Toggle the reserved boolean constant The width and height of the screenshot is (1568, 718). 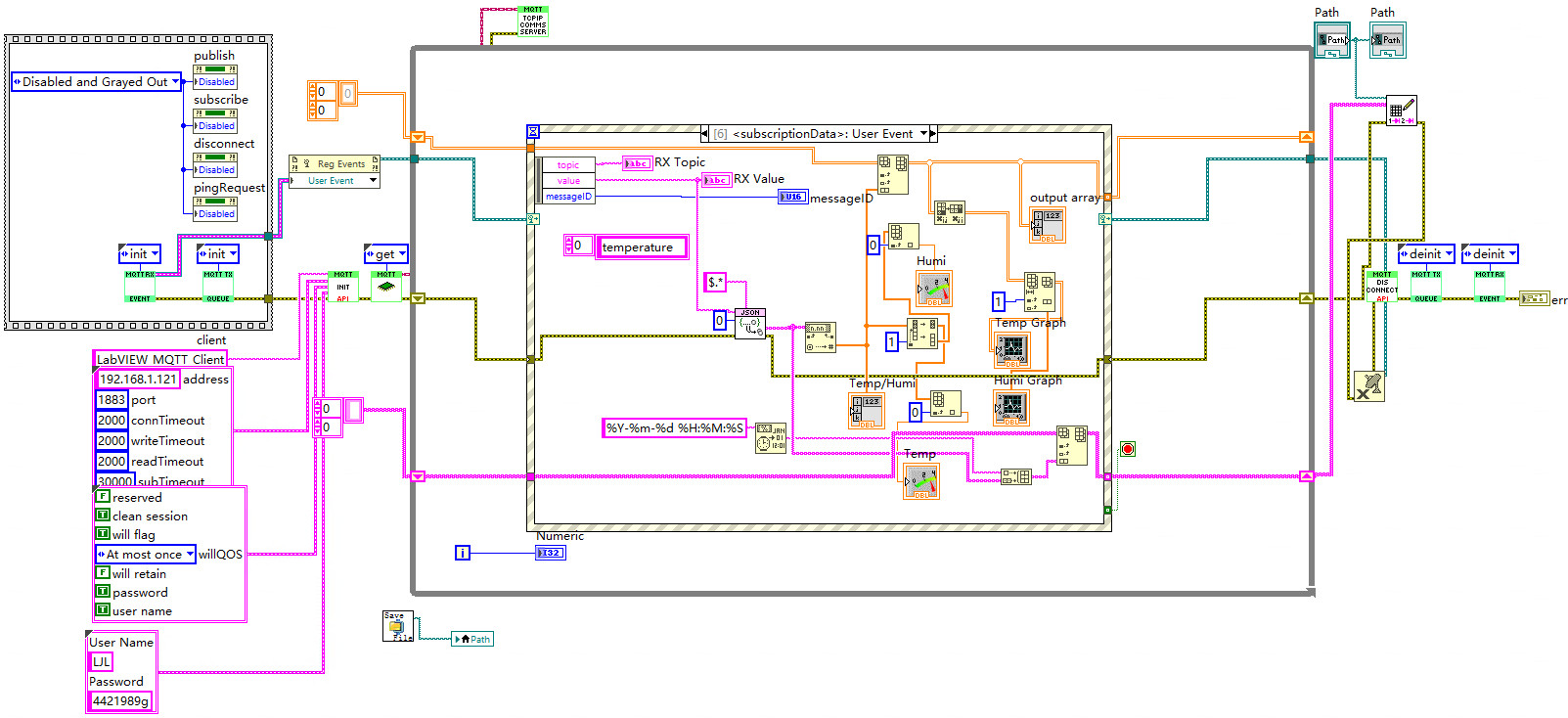(x=103, y=497)
